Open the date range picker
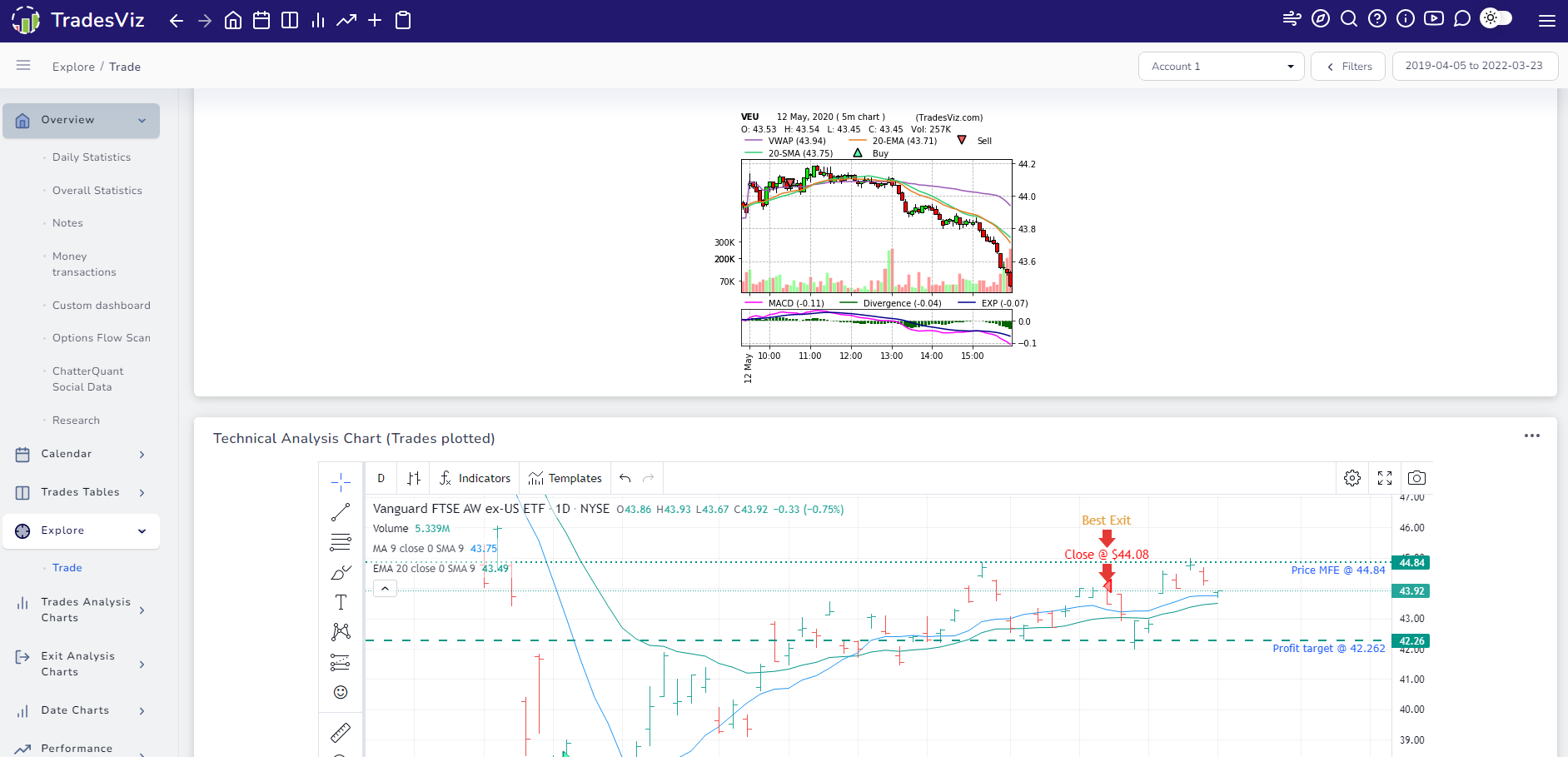The width and height of the screenshot is (1568, 757). coord(1475,66)
